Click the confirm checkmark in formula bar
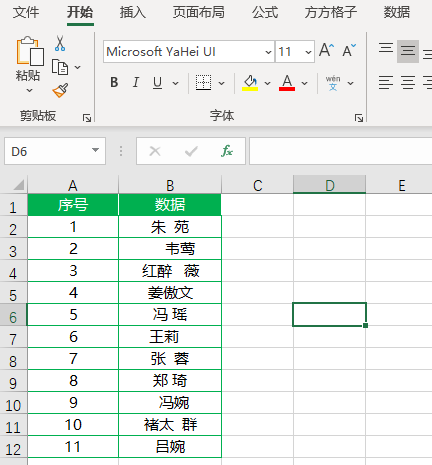Image resolution: width=432 pixels, height=465 pixels. pos(191,151)
